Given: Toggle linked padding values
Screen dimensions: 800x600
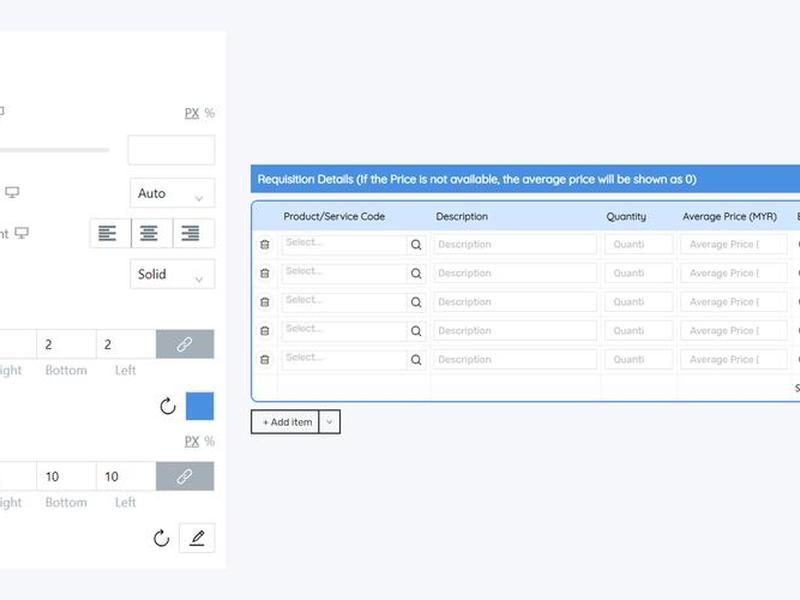Looking at the screenshot, I should (185, 477).
